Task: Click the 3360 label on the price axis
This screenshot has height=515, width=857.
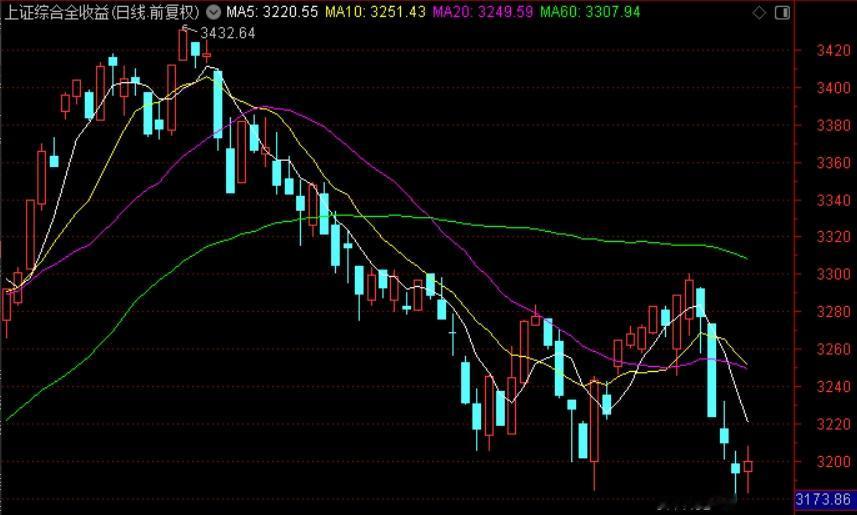Action: pyautogui.click(x=833, y=163)
